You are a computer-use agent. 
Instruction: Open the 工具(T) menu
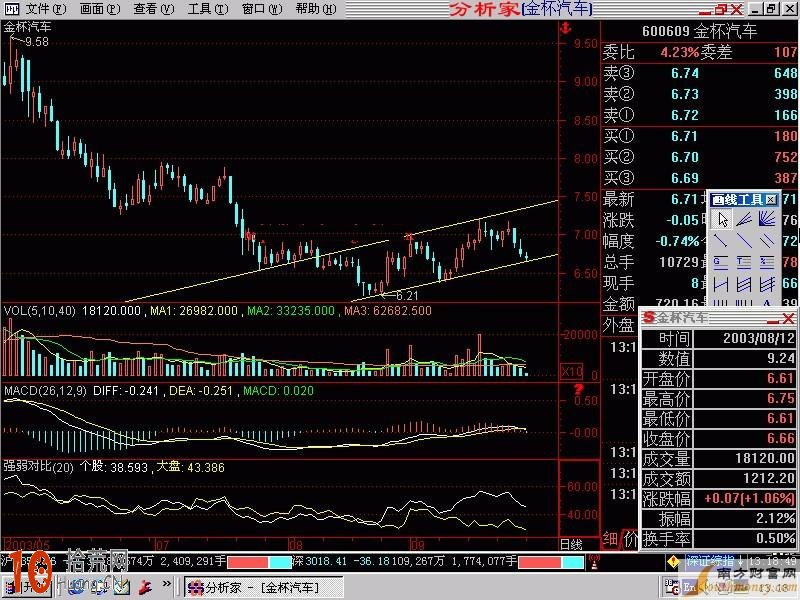pyautogui.click(x=208, y=9)
